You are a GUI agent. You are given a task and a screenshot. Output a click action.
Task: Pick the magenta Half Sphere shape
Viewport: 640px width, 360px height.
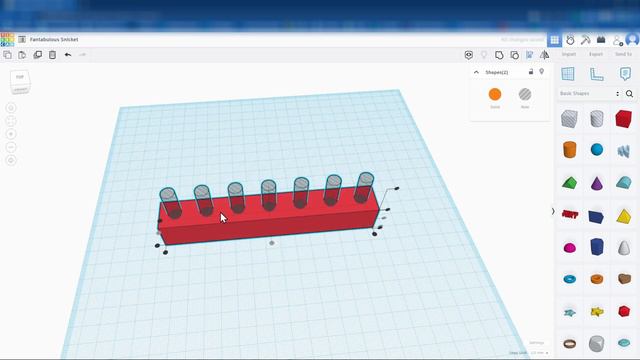tap(569, 248)
